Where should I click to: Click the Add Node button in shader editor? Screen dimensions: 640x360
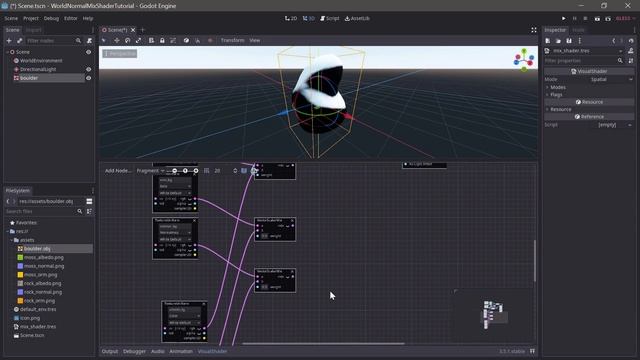118,171
